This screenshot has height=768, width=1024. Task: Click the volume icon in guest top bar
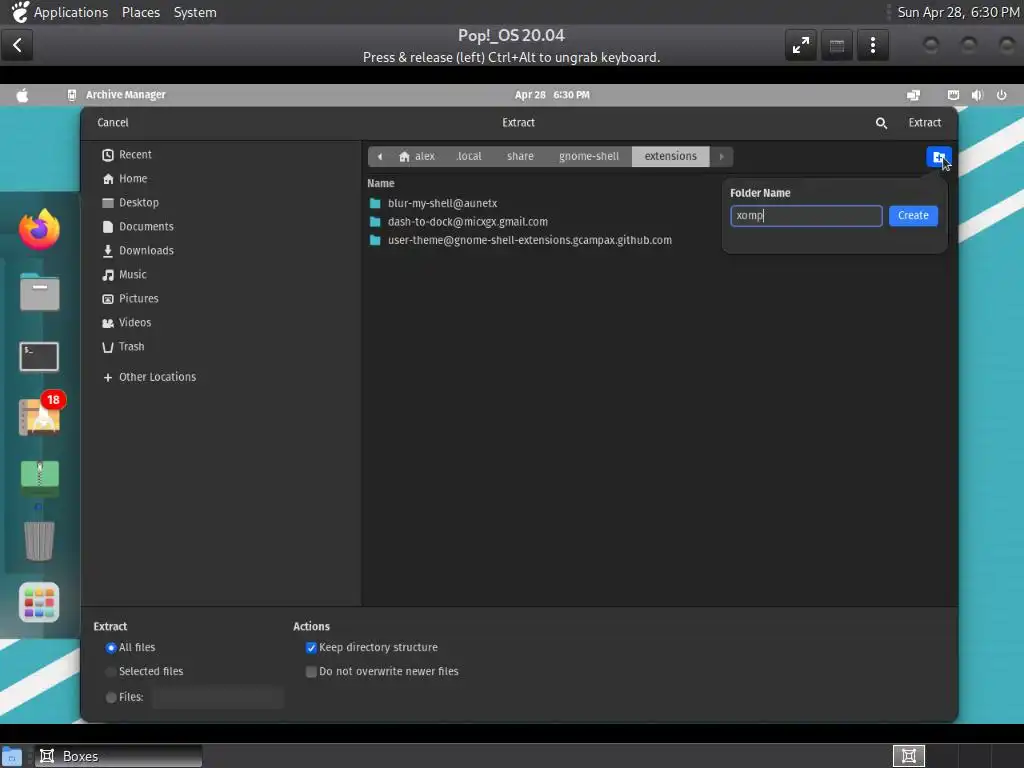pos(977,95)
